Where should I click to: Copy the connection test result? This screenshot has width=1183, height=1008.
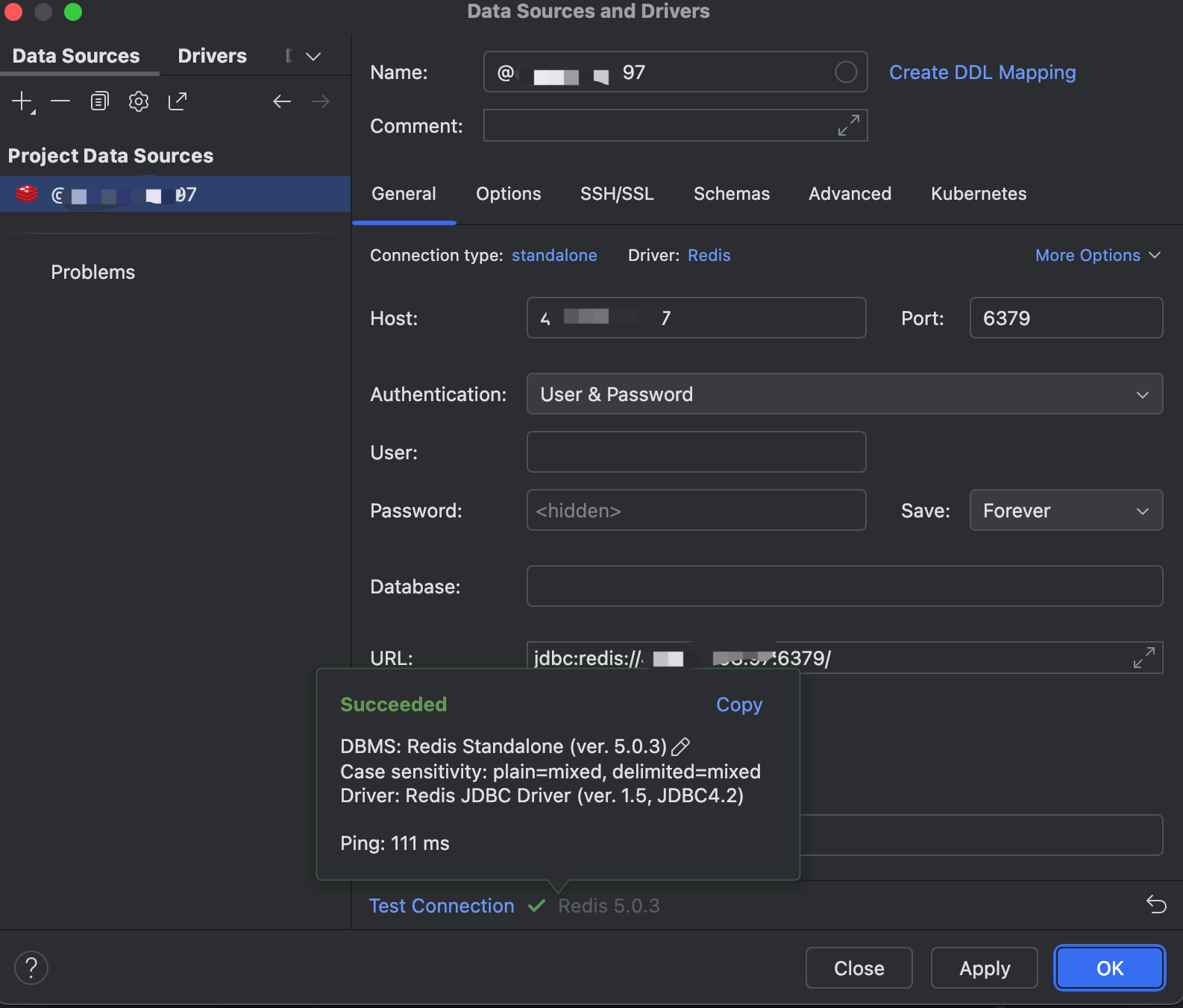[x=739, y=705]
